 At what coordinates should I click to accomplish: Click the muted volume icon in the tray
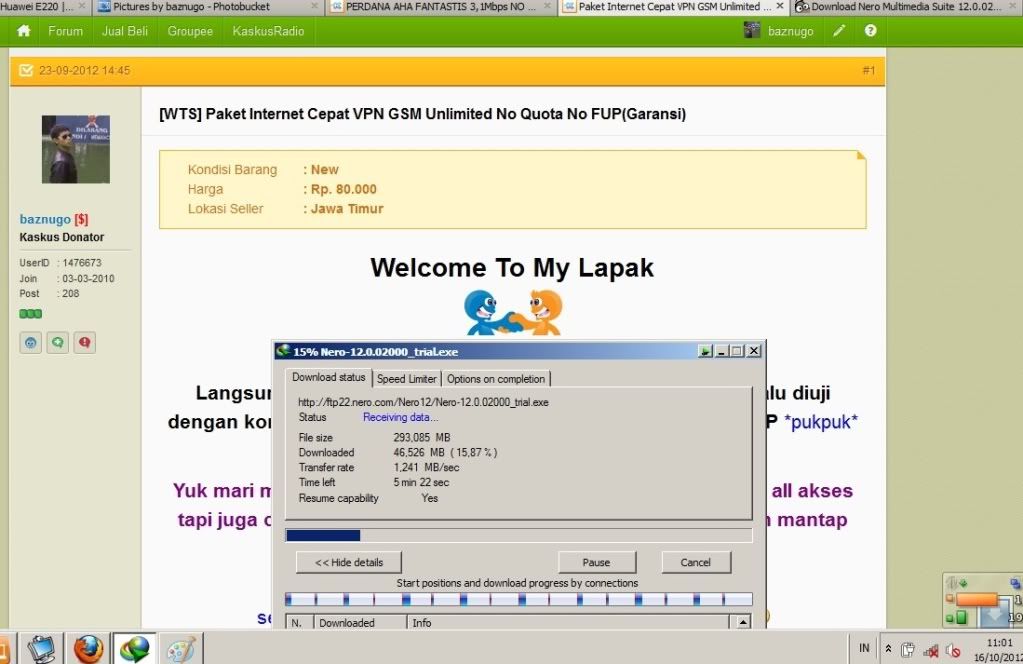953,650
